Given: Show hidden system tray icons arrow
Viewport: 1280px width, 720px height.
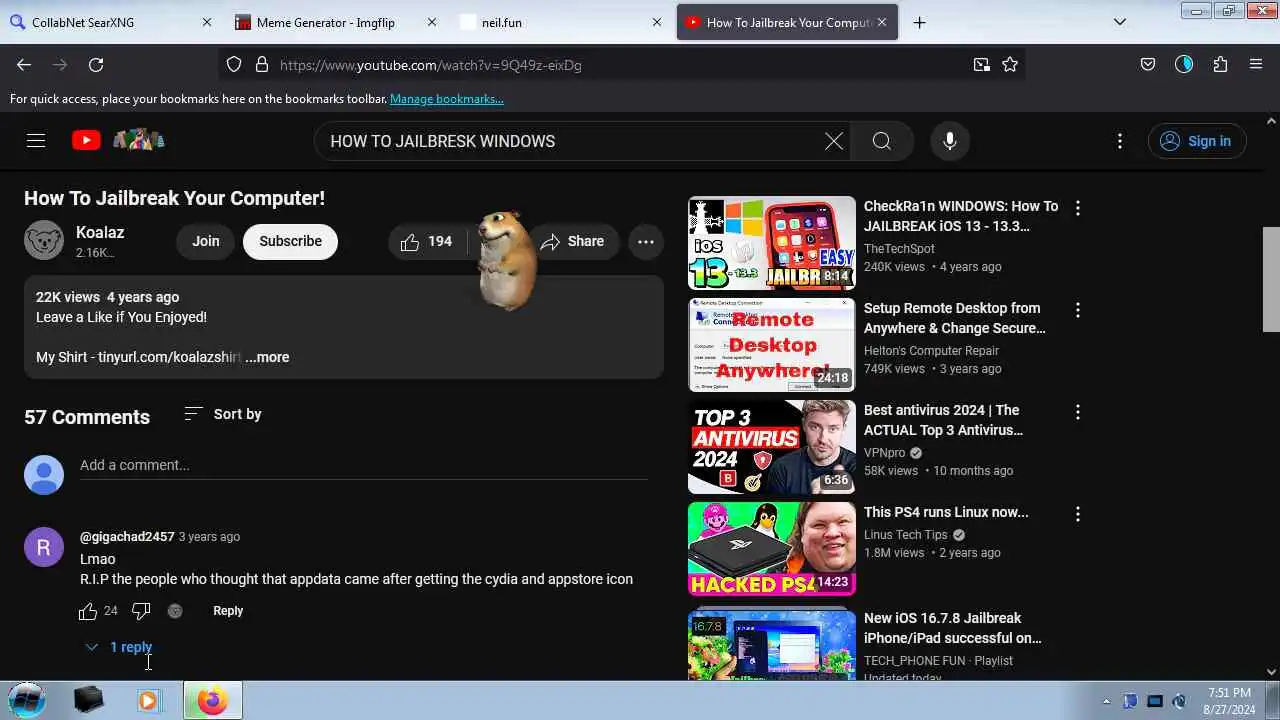Looking at the screenshot, I should click(1106, 701).
